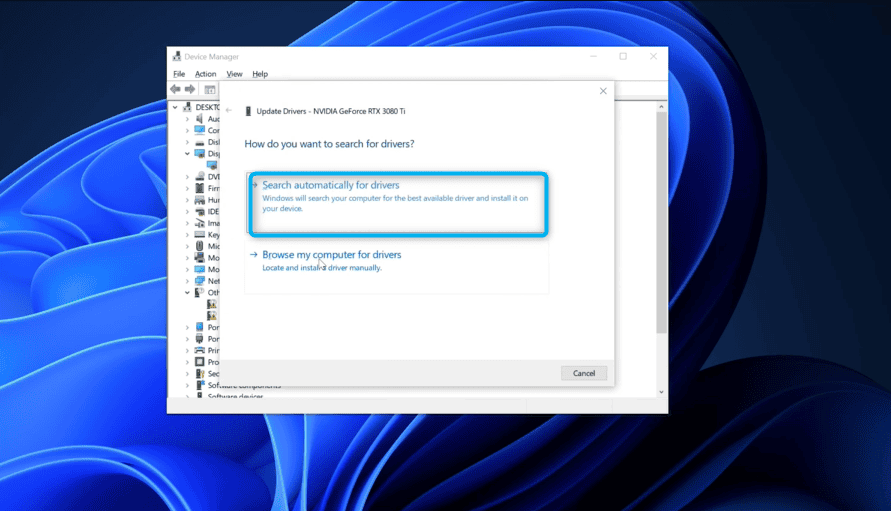Expand the Keyboards tree node
The height and width of the screenshot is (511, 891).
(x=187, y=235)
